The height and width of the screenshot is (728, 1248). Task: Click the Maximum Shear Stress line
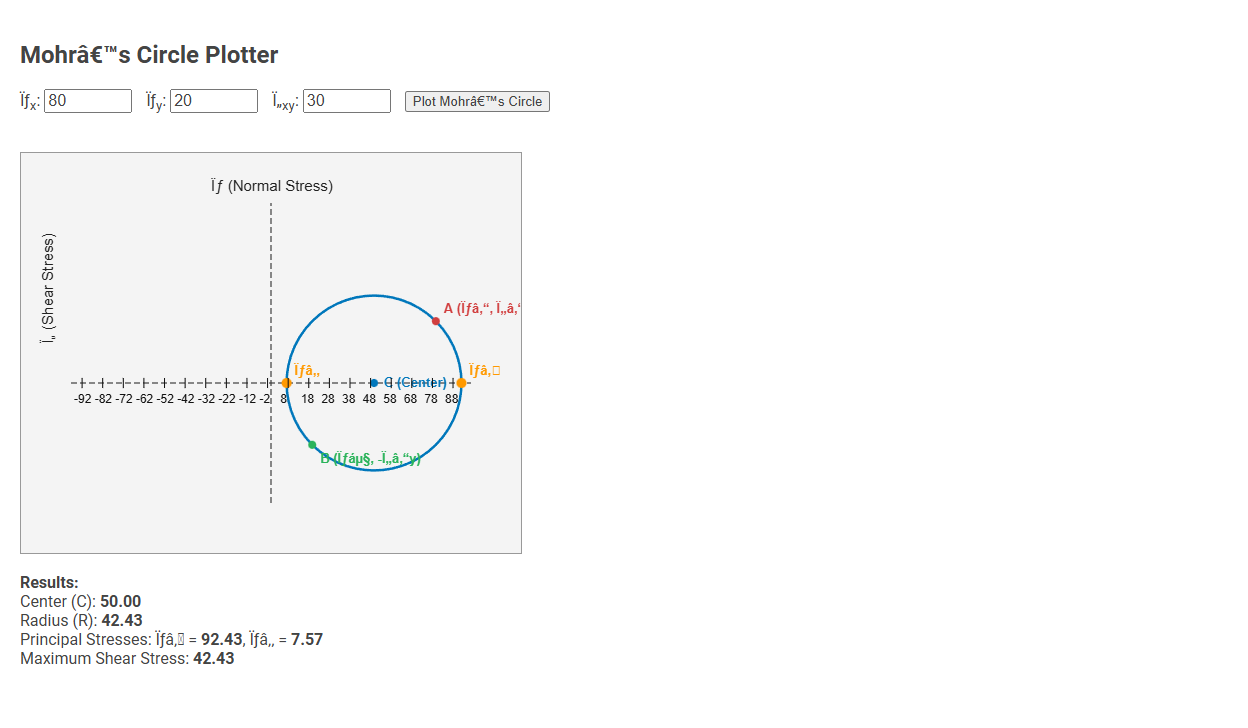(x=126, y=658)
